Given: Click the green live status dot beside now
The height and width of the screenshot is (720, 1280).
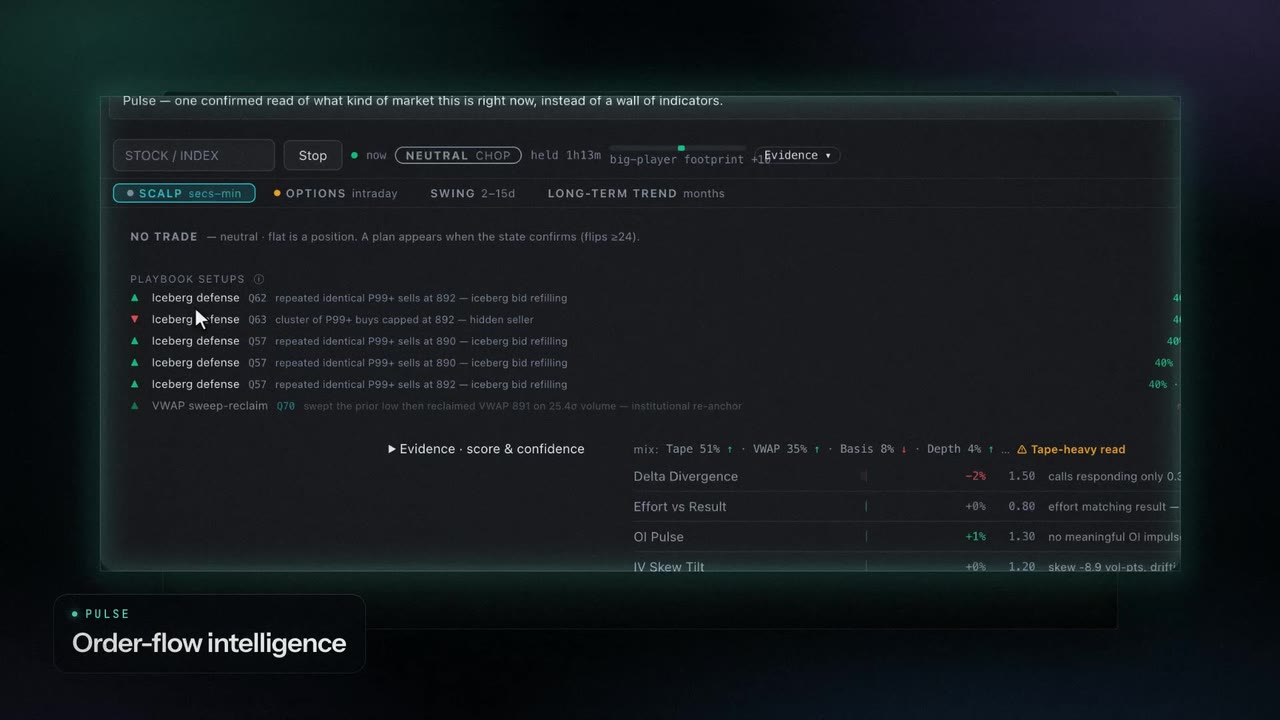Looking at the screenshot, I should [354, 156].
